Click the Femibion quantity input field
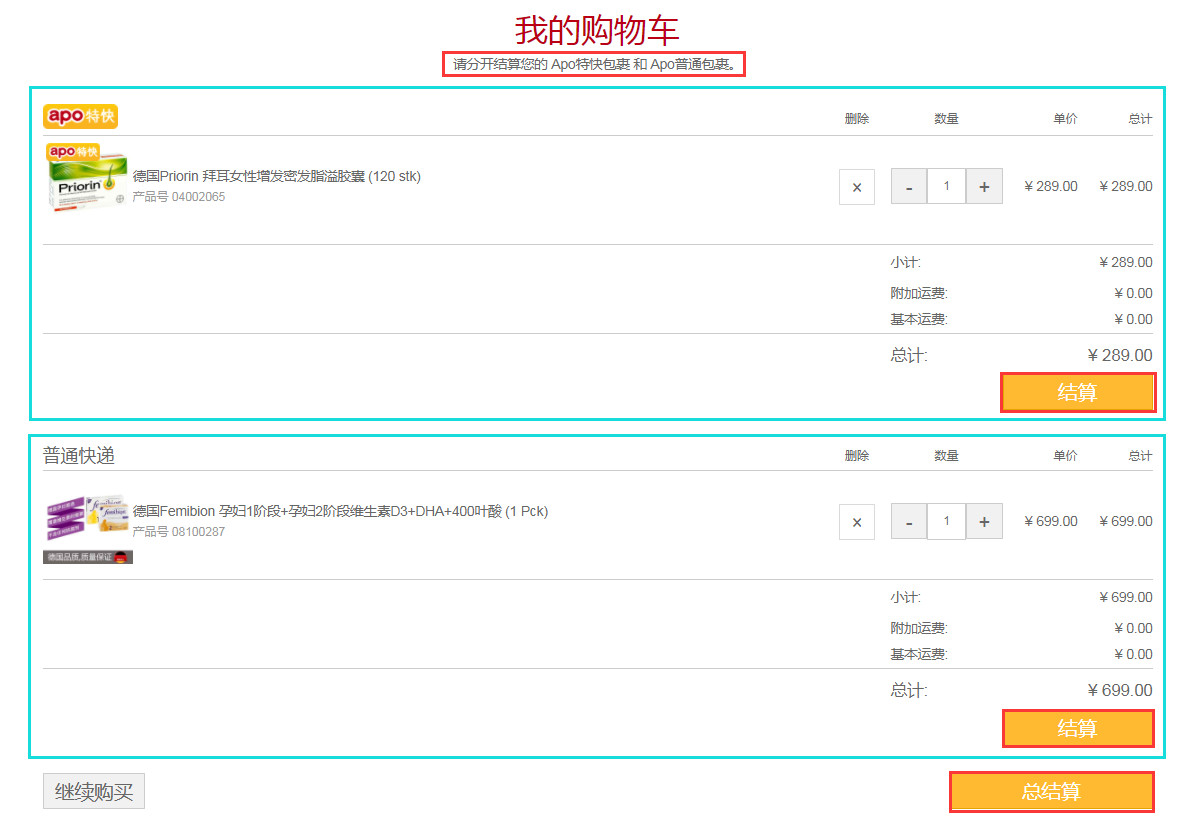Viewport: 1191px width, 836px height. [946, 521]
